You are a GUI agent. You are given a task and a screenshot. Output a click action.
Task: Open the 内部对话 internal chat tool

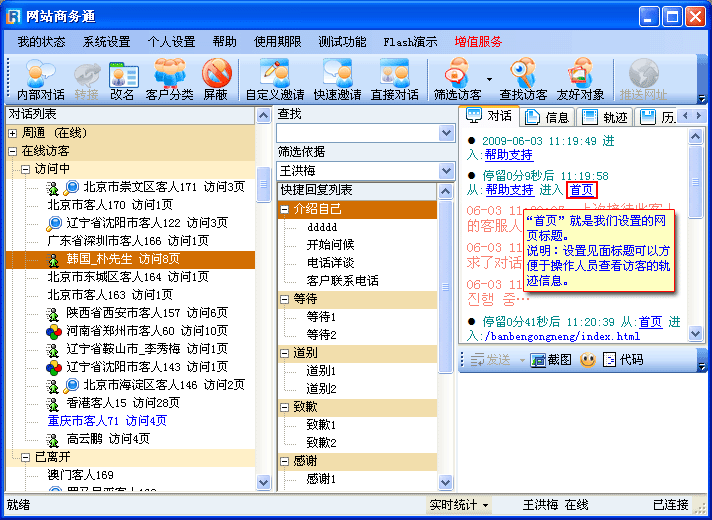[x=40, y=79]
